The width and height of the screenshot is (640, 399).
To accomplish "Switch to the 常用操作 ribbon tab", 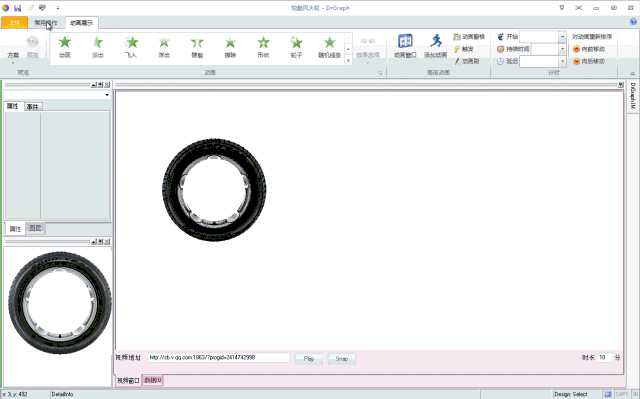I will [x=46, y=23].
